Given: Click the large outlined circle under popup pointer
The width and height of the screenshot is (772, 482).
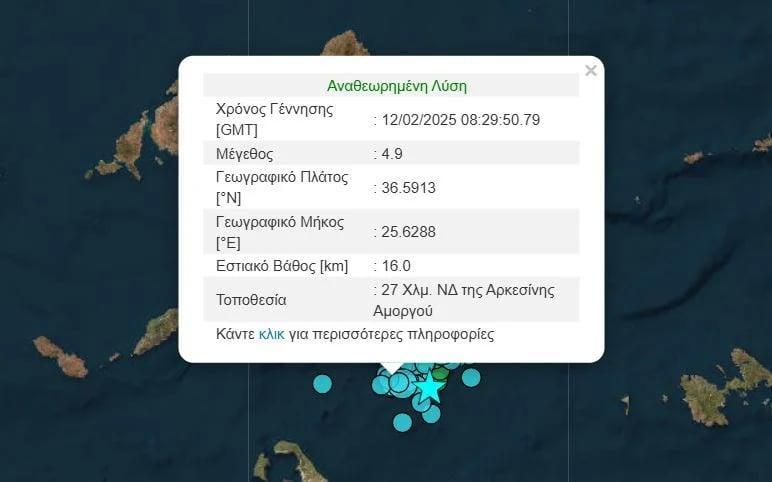Looking at the screenshot, I should pos(398,382).
